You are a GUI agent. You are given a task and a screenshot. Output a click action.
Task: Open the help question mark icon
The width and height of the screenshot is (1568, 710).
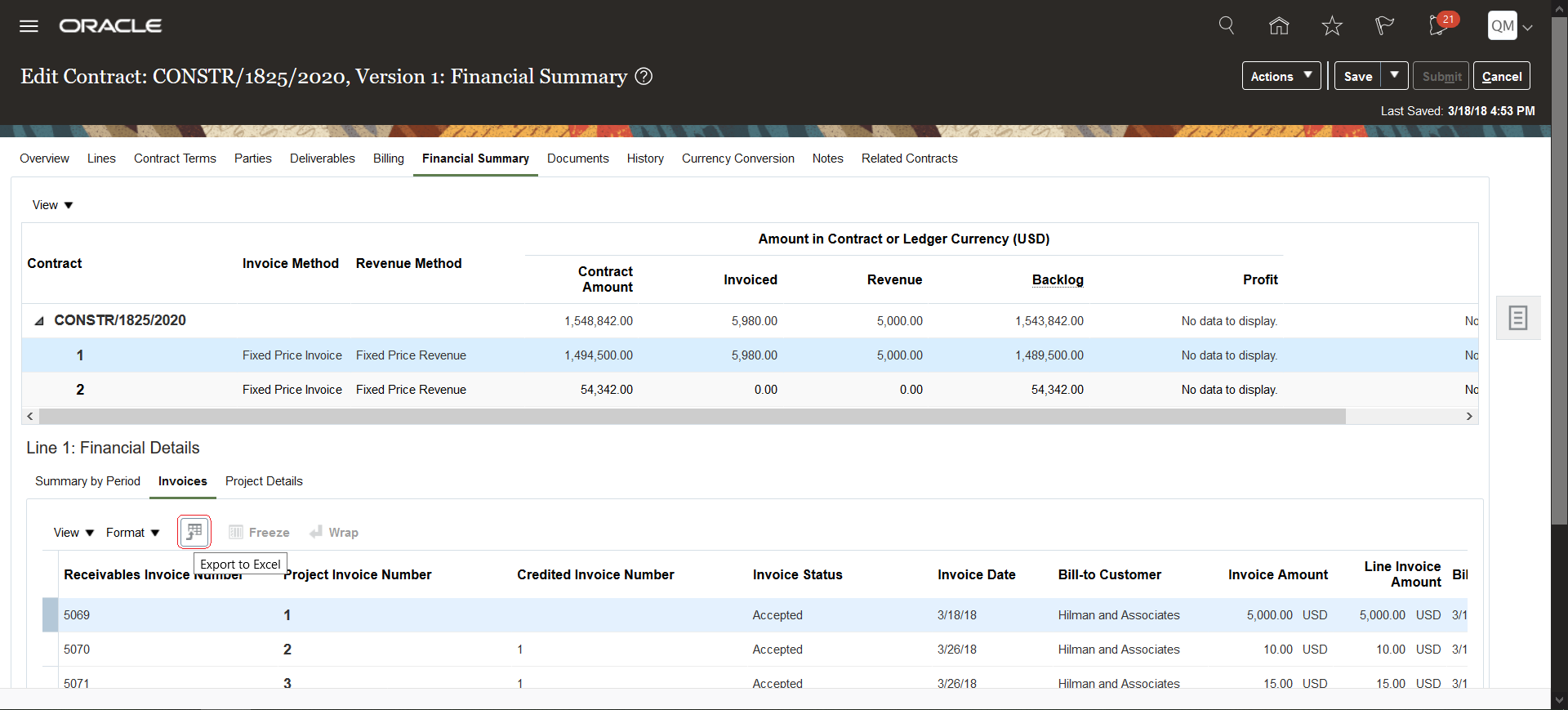click(x=644, y=77)
